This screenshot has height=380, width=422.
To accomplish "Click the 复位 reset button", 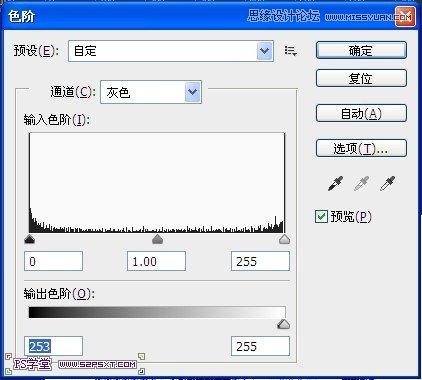I will pyautogui.click(x=361, y=78).
